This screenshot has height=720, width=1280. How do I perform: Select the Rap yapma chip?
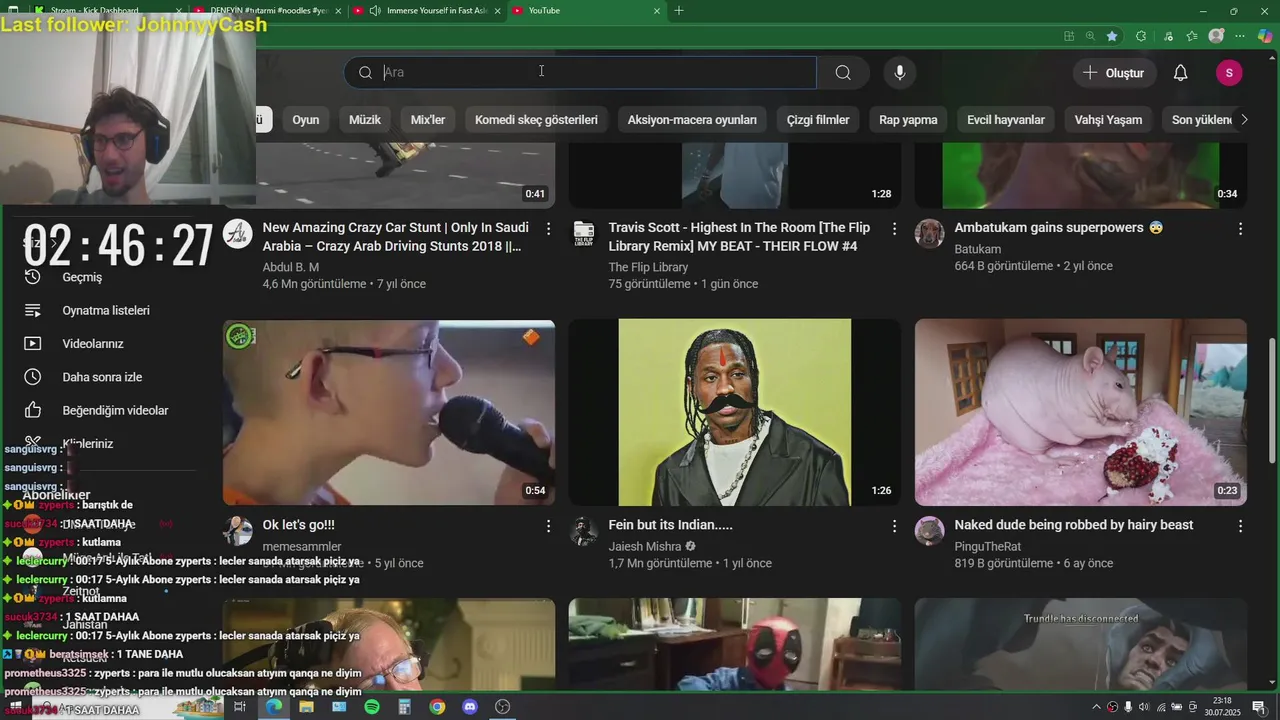908,120
